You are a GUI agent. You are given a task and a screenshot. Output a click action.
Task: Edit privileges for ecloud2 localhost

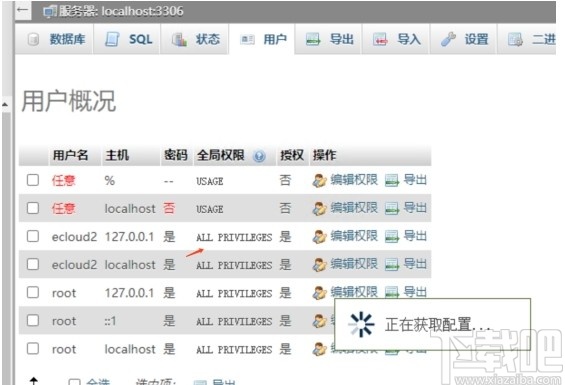click(x=354, y=264)
